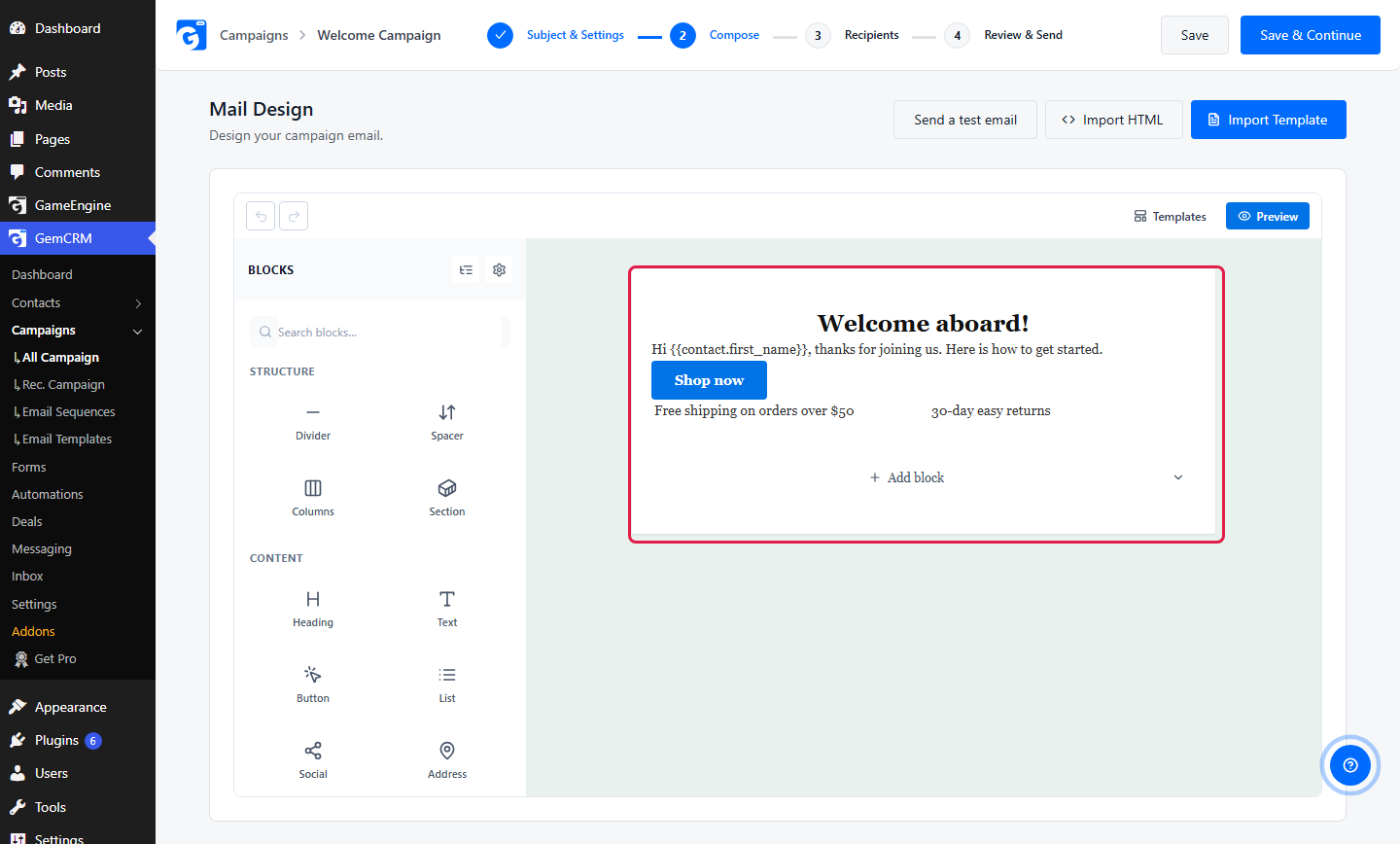Open Rec. Campaign in sidebar
This screenshot has height=844, width=1400.
(x=63, y=385)
